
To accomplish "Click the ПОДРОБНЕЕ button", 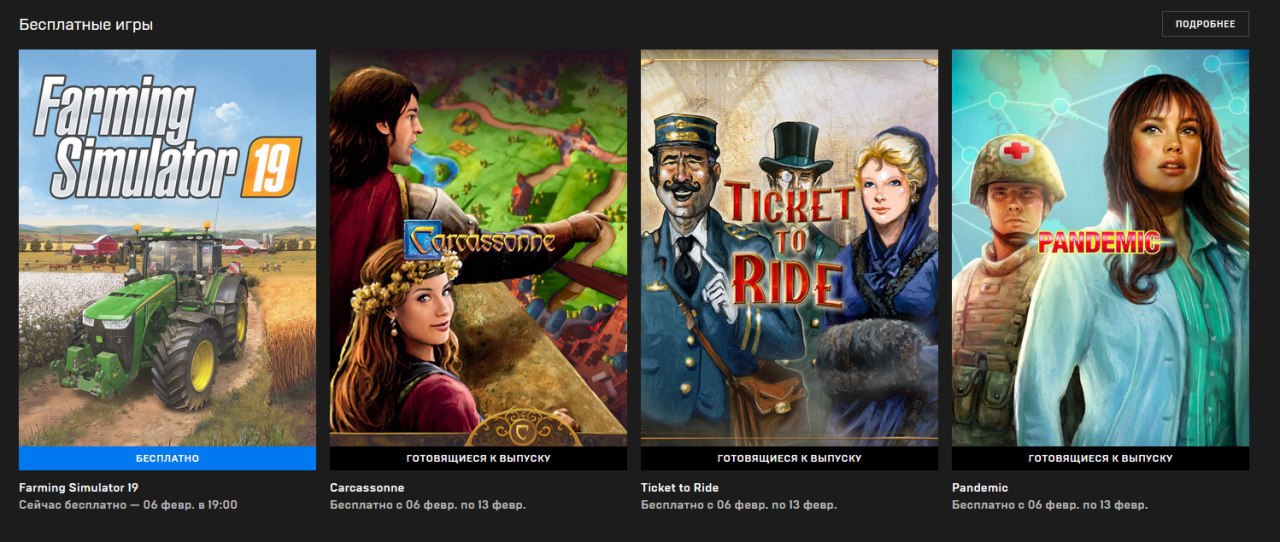I will tap(1205, 24).
